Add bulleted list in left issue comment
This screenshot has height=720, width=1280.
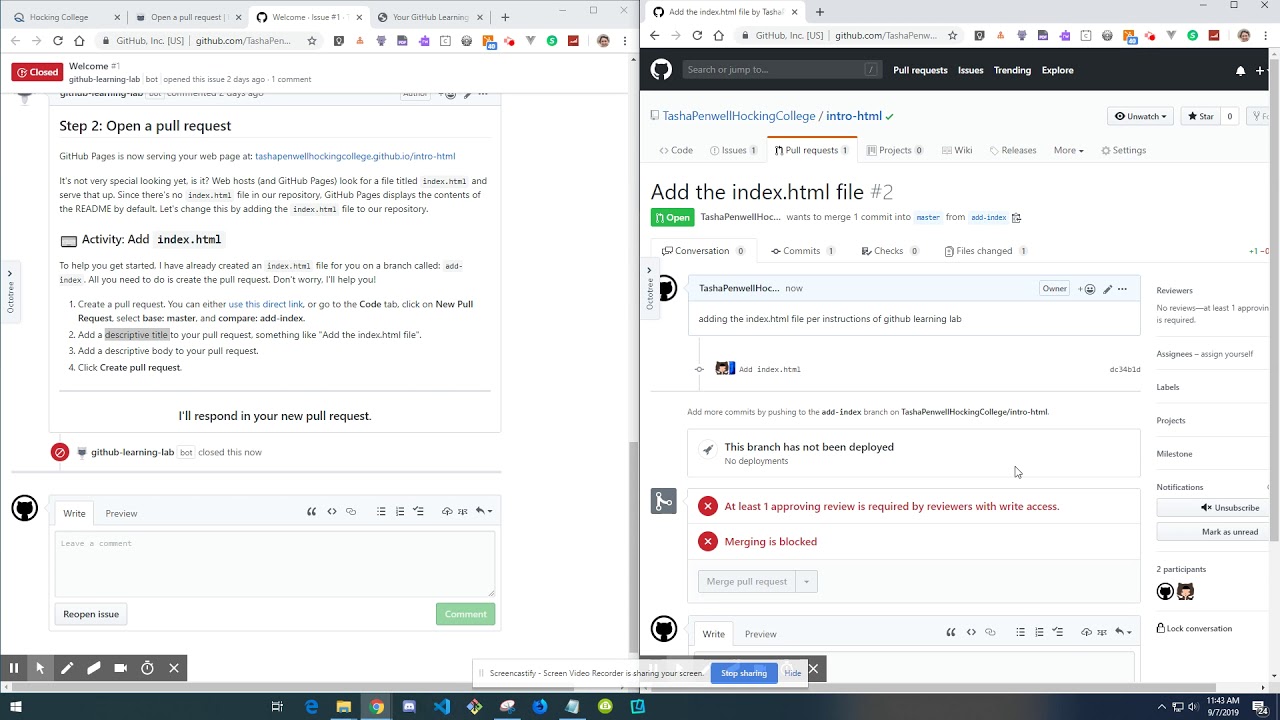[381, 512]
